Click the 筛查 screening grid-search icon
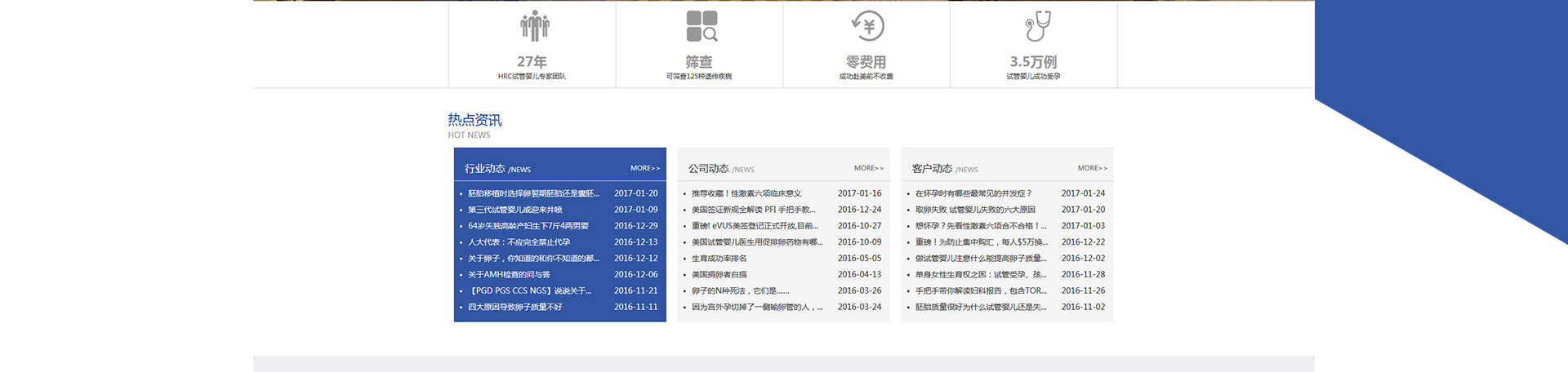1568x372 pixels. [x=702, y=26]
